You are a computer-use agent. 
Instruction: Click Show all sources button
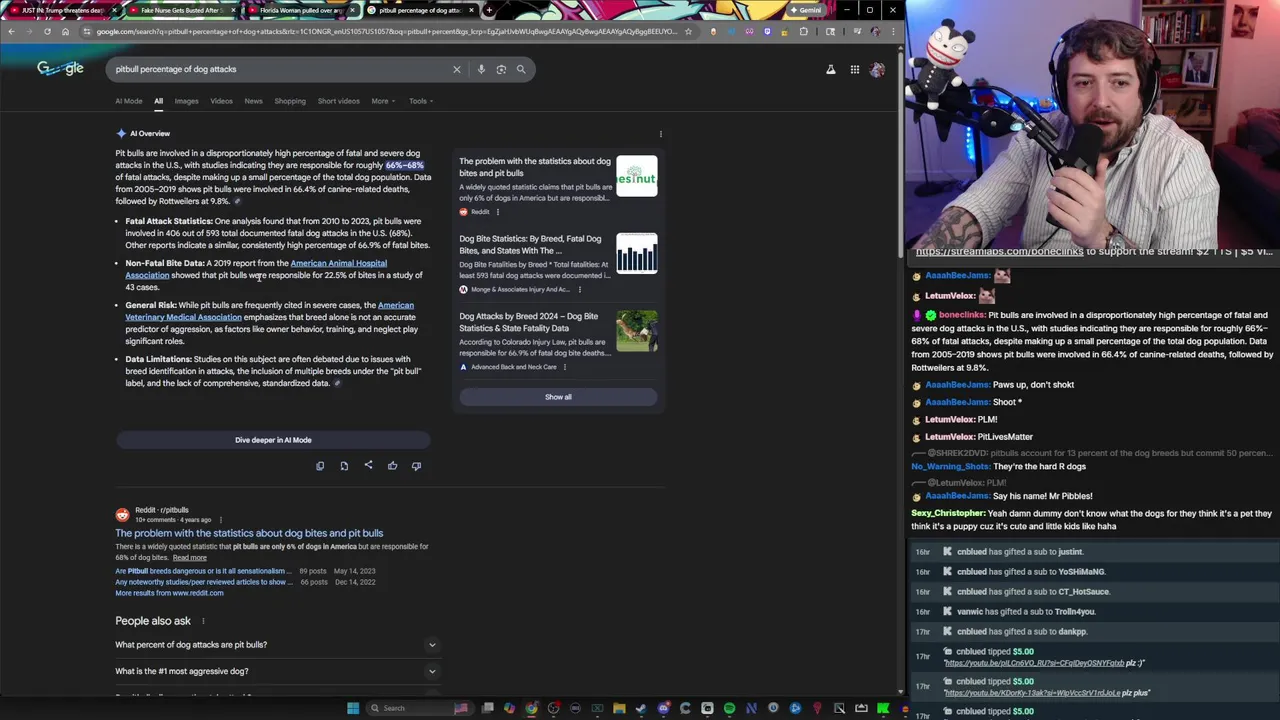pyautogui.click(x=558, y=397)
